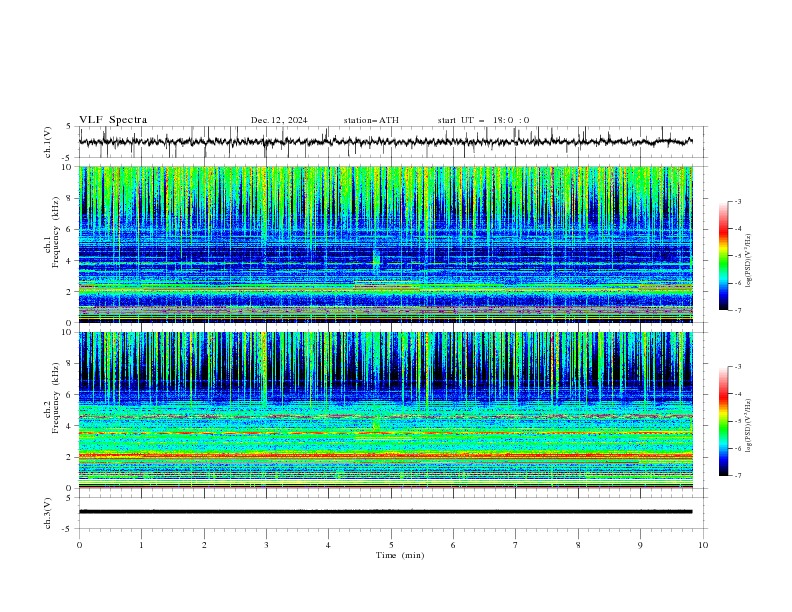Click the "-3" tick on upper color bar
This screenshot has width=792, height=612.
pos(737,201)
